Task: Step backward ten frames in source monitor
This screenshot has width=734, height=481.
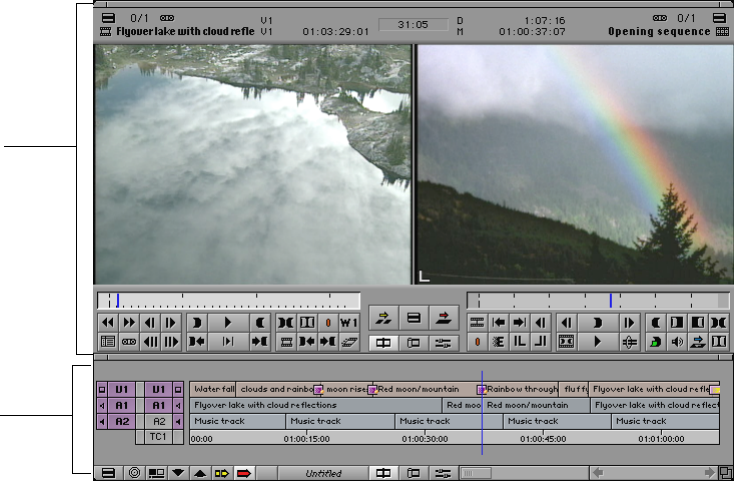Action: tap(150, 342)
